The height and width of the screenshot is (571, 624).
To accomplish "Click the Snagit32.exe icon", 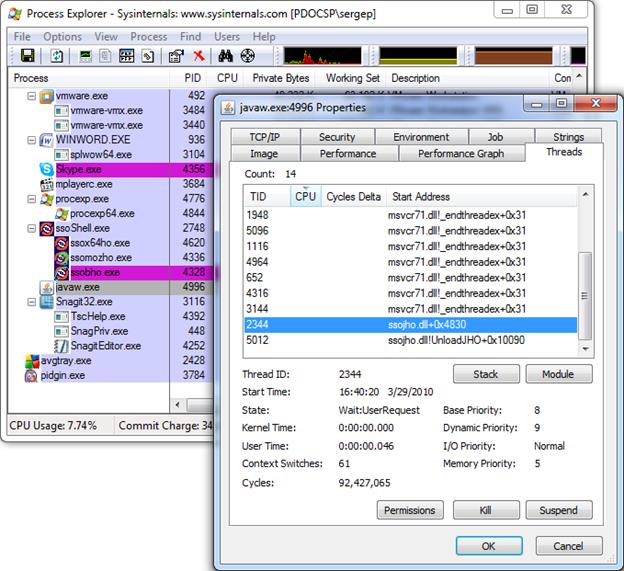I will click(x=47, y=302).
